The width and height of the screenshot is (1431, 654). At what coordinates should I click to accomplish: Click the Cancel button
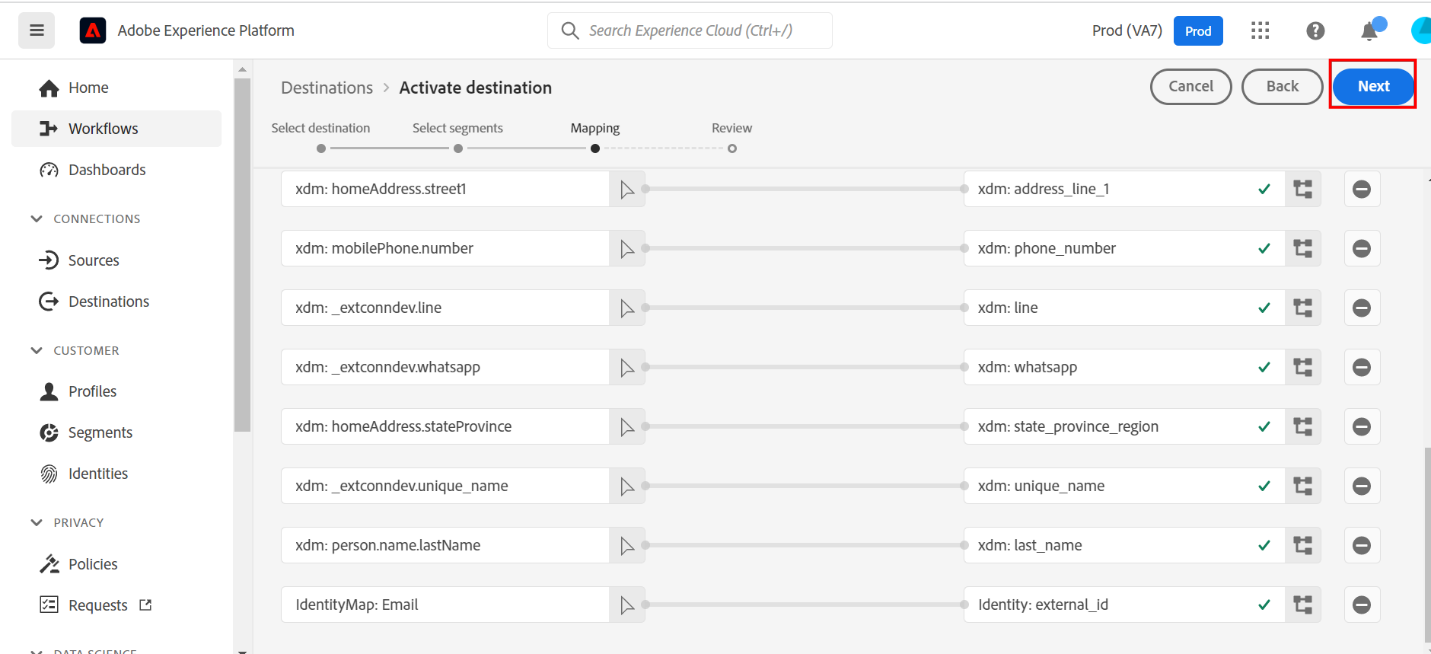1190,86
